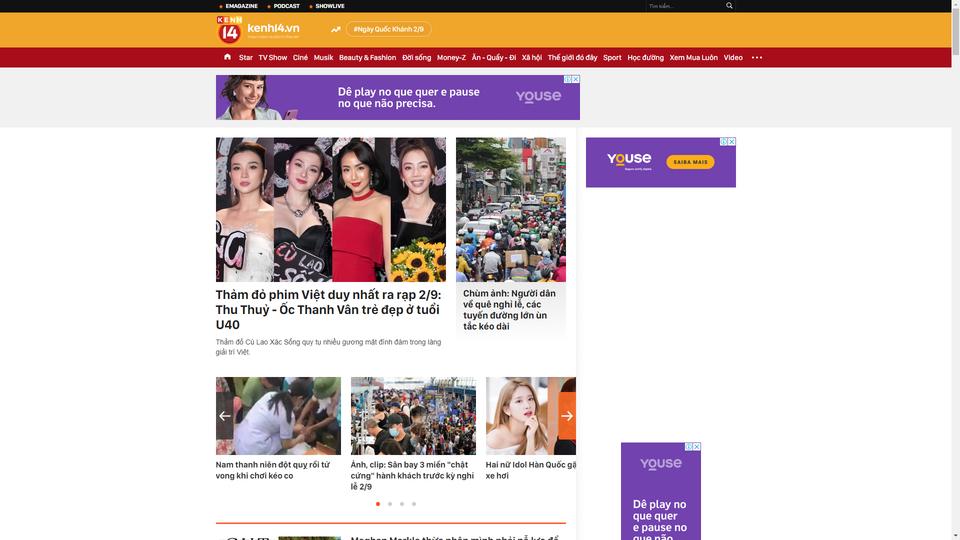960x540 pixels.
Task: Open the Học đường menu section
Action: pyautogui.click(x=645, y=58)
